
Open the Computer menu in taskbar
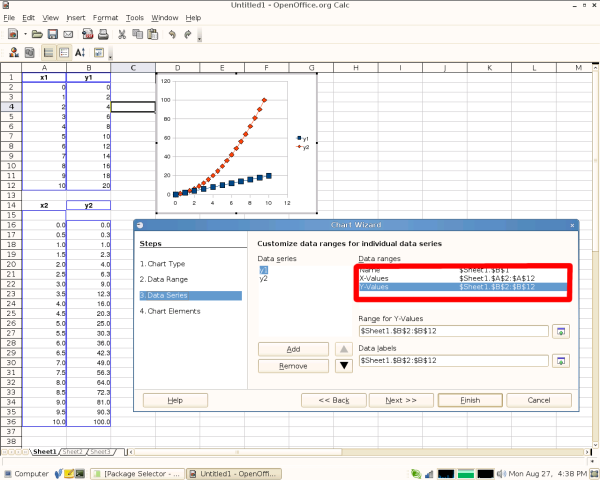coord(27,474)
